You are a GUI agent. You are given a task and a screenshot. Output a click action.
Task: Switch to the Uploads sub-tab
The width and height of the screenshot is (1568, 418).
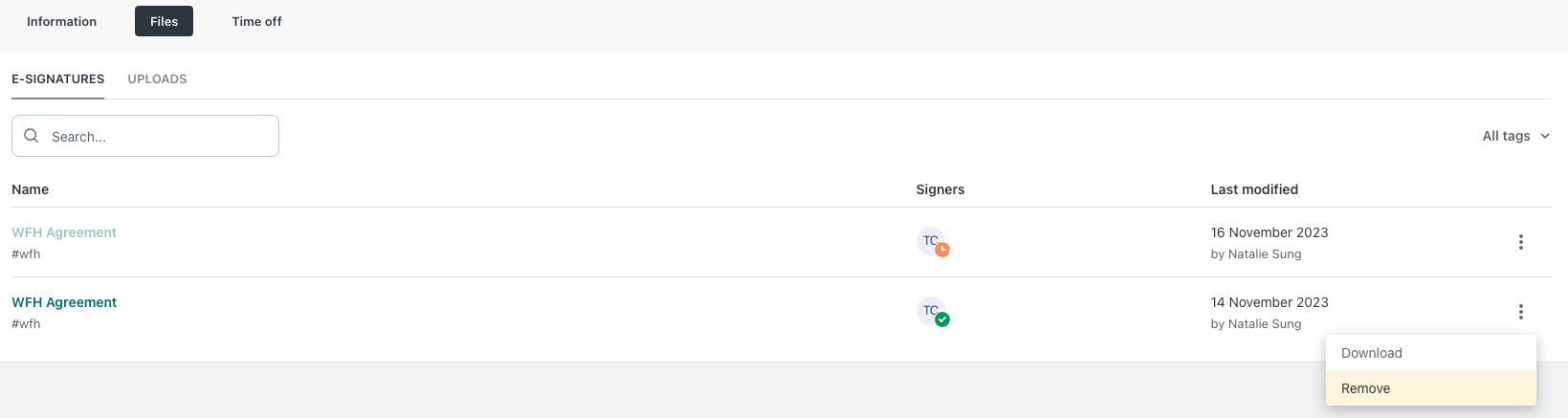(157, 79)
